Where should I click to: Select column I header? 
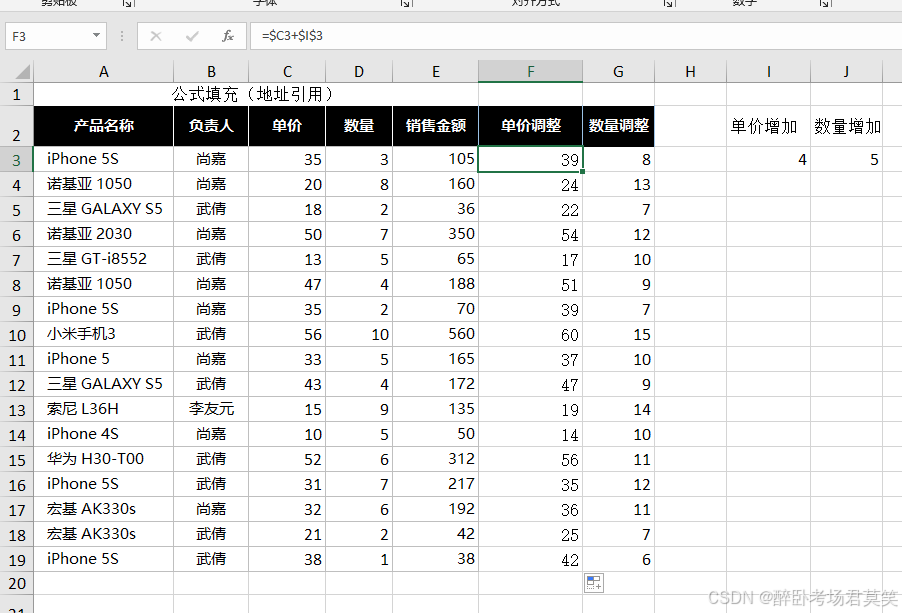tap(769, 71)
